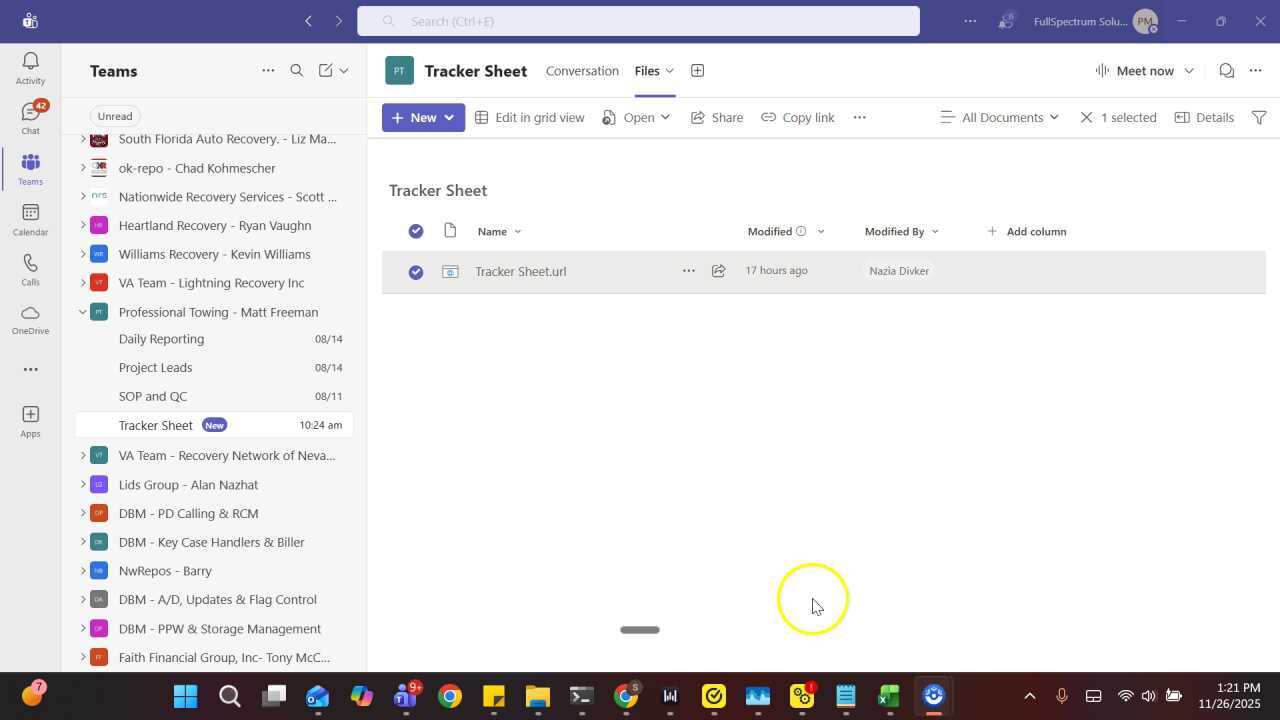The height and width of the screenshot is (720, 1280).
Task: Expand the Meet now options arrow
Action: (x=1189, y=71)
